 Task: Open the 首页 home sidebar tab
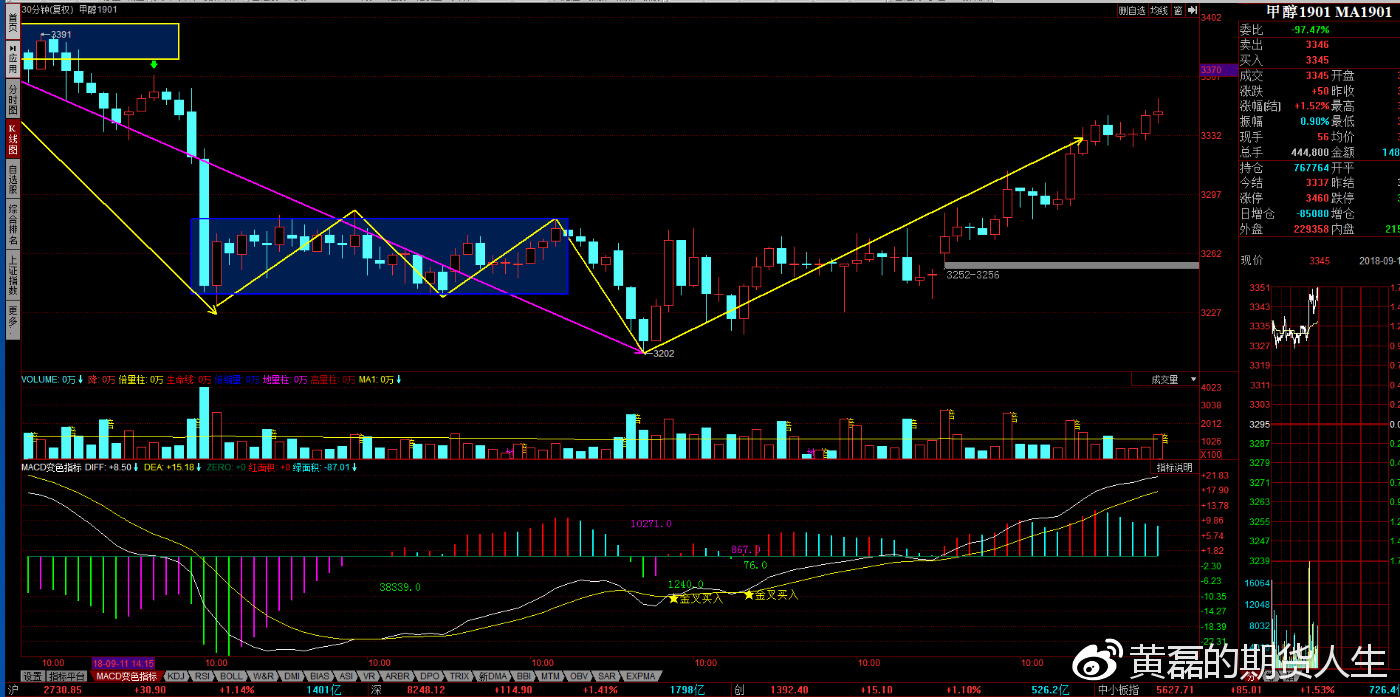[13, 22]
